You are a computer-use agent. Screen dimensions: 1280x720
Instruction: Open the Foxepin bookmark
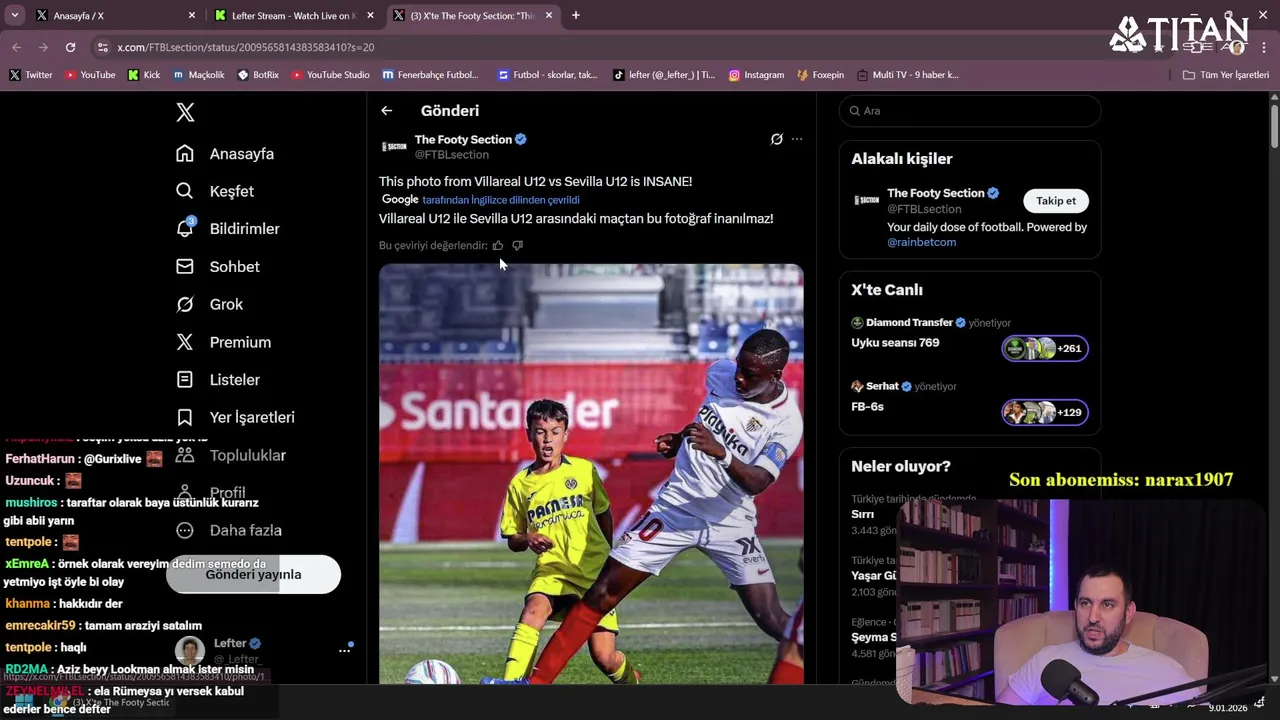(x=820, y=75)
